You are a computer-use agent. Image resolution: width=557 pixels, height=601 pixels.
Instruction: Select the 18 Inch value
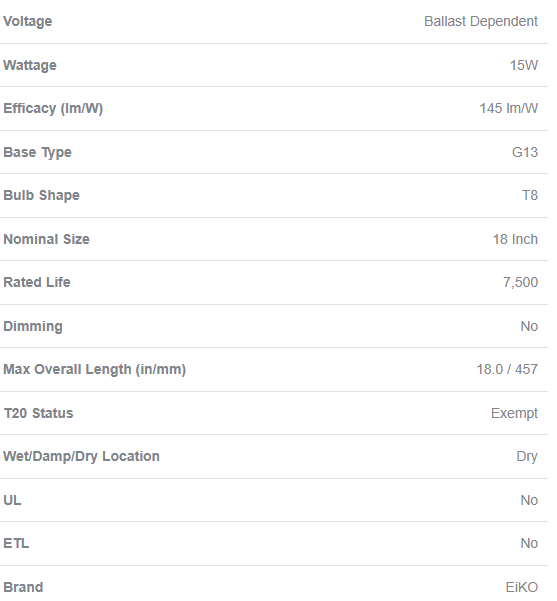[x=515, y=240]
